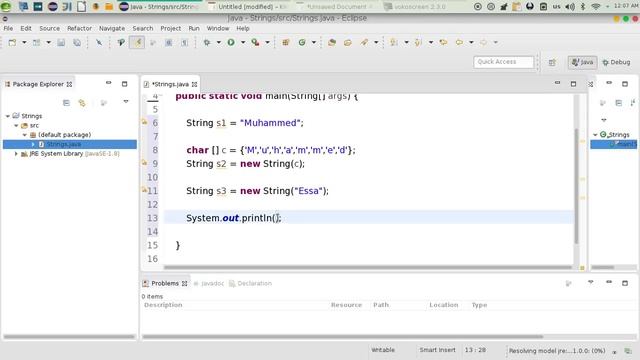The image size is (640, 360).
Task: Click the warning marker on line 6
Action: [x=144, y=122]
